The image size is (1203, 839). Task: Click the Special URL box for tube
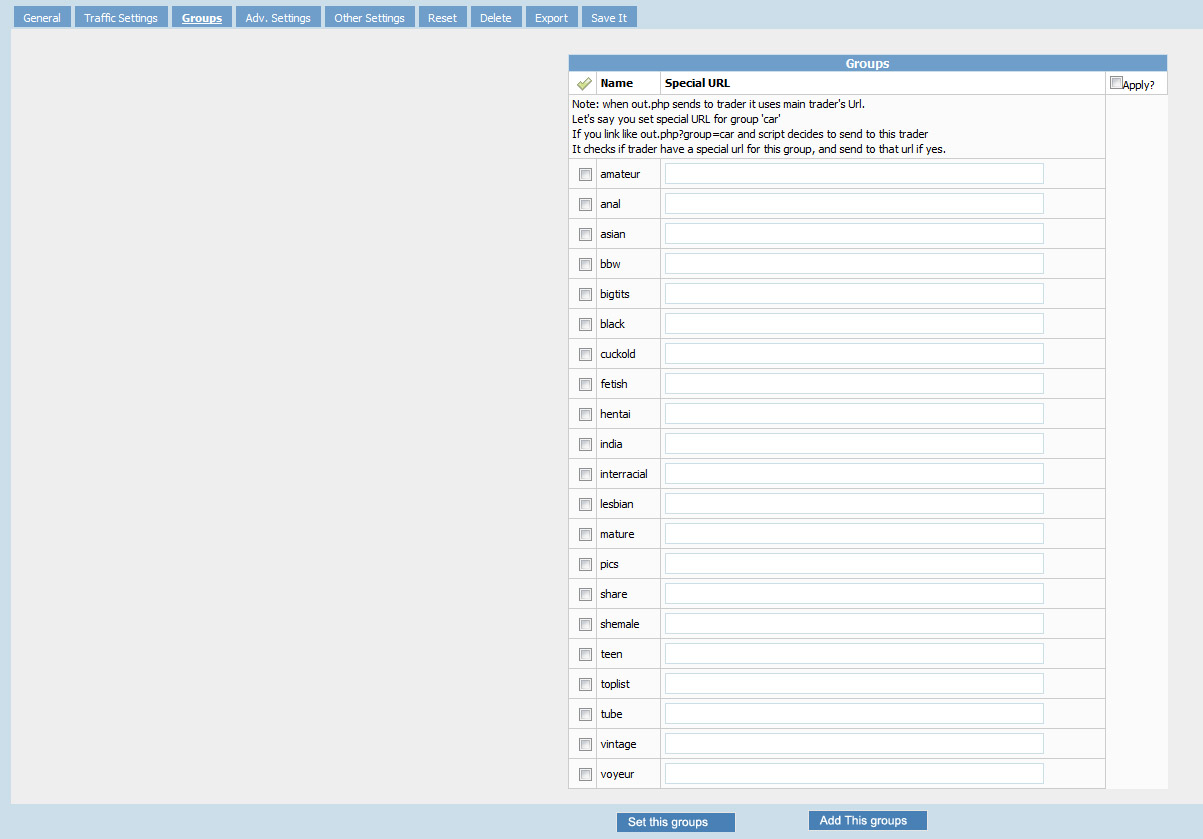point(855,714)
